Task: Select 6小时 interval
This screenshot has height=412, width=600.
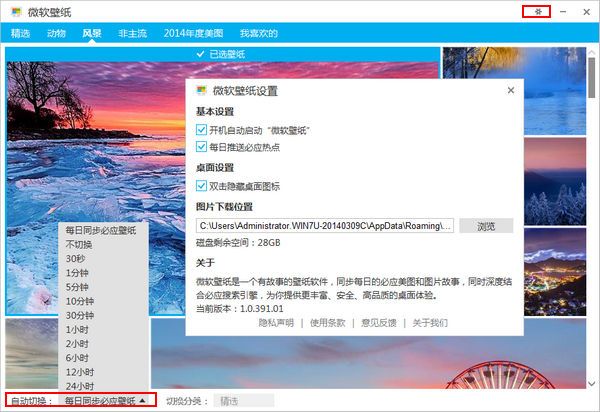Action: 101,358
